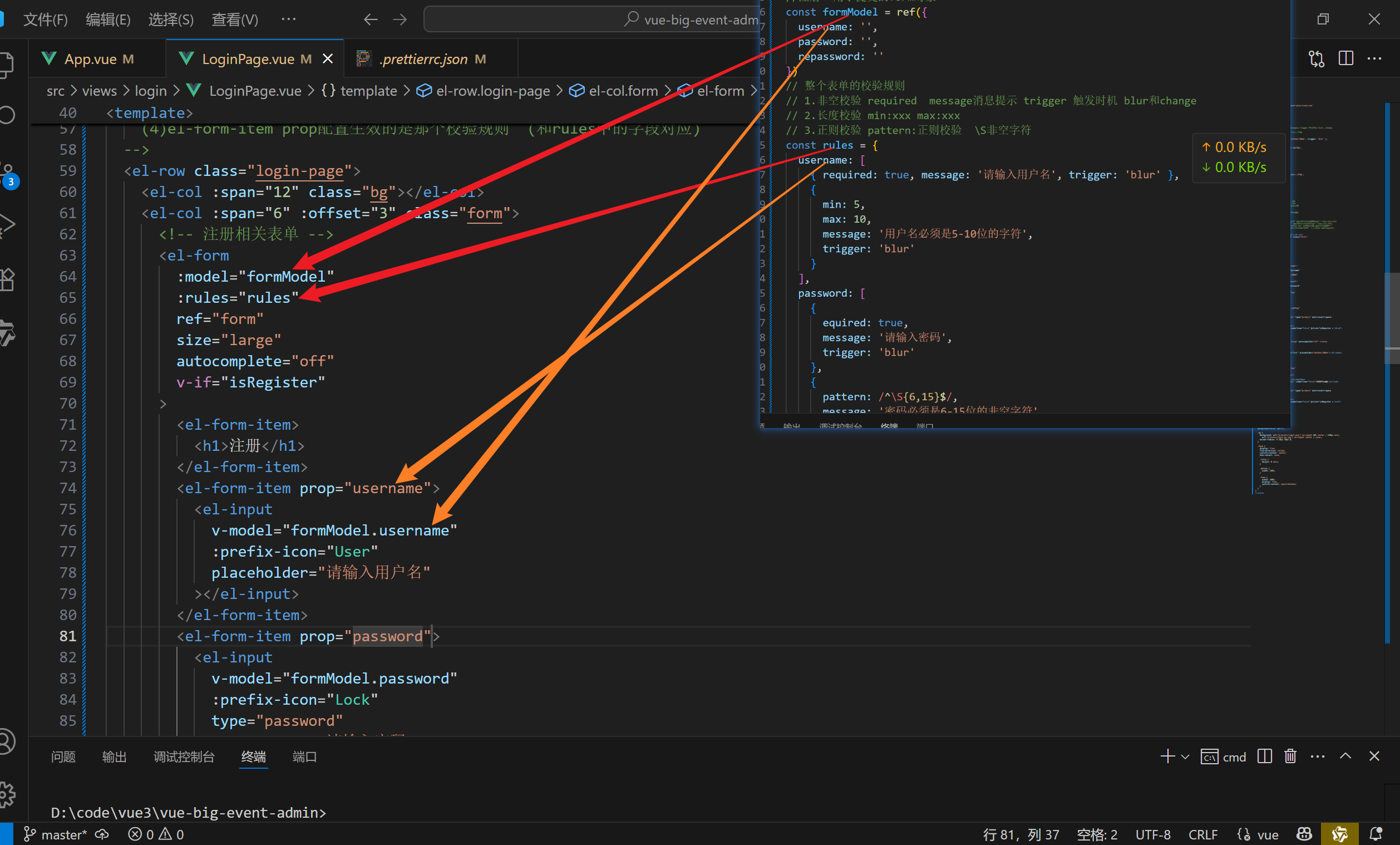Screen dimensions: 1400x845
Task: Expand the hidden menu items ellipsis
Action: pyautogui.click(x=288, y=19)
